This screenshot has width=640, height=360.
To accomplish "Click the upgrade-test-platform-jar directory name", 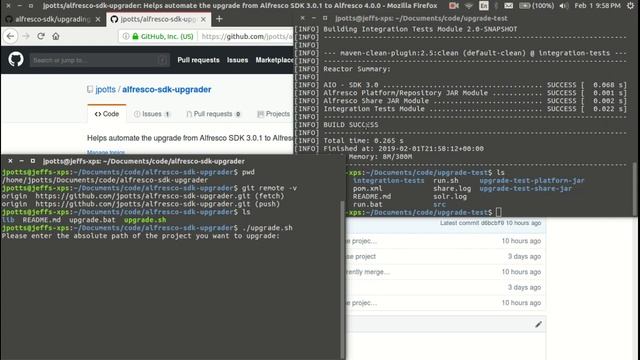I will [531, 180].
